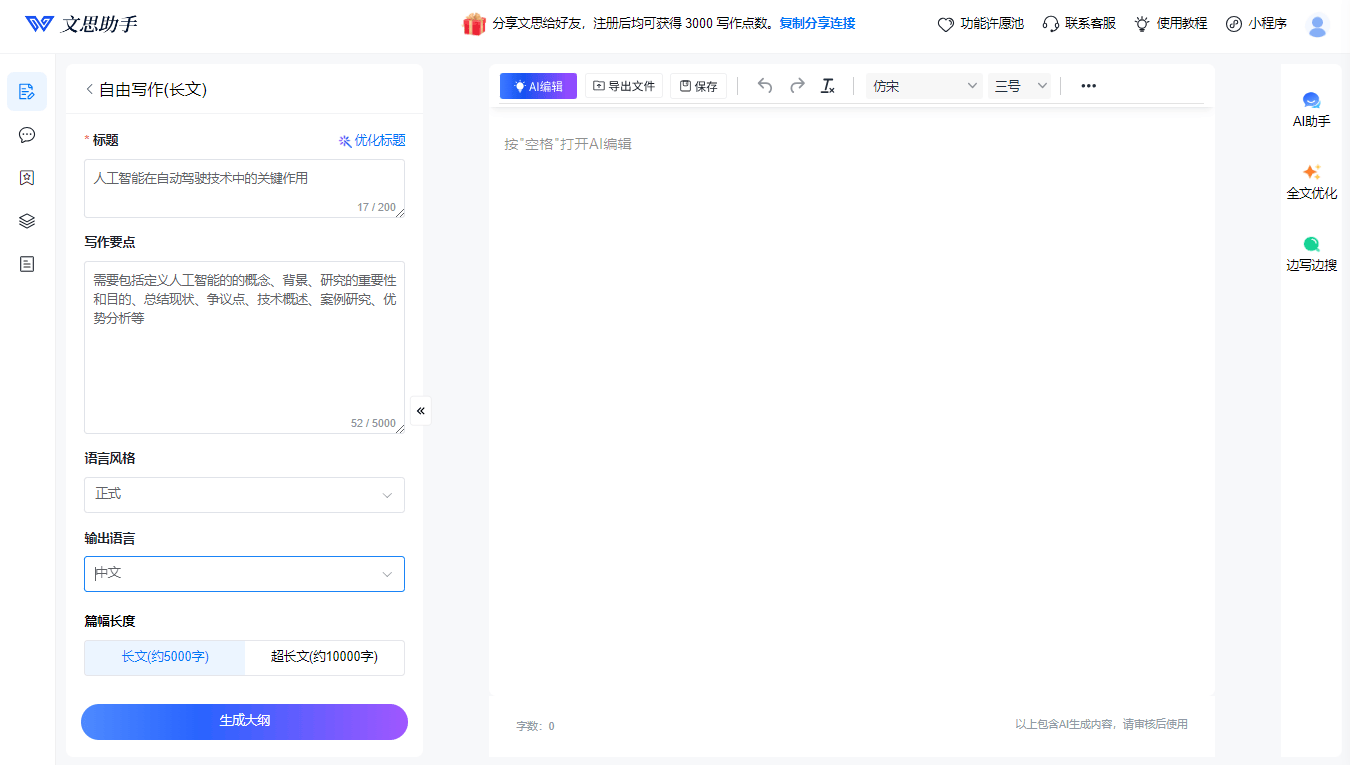The height and width of the screenshot is (765, 1350).
Task: Select 超长文(约10000字) length option
Action: [324, 657]
